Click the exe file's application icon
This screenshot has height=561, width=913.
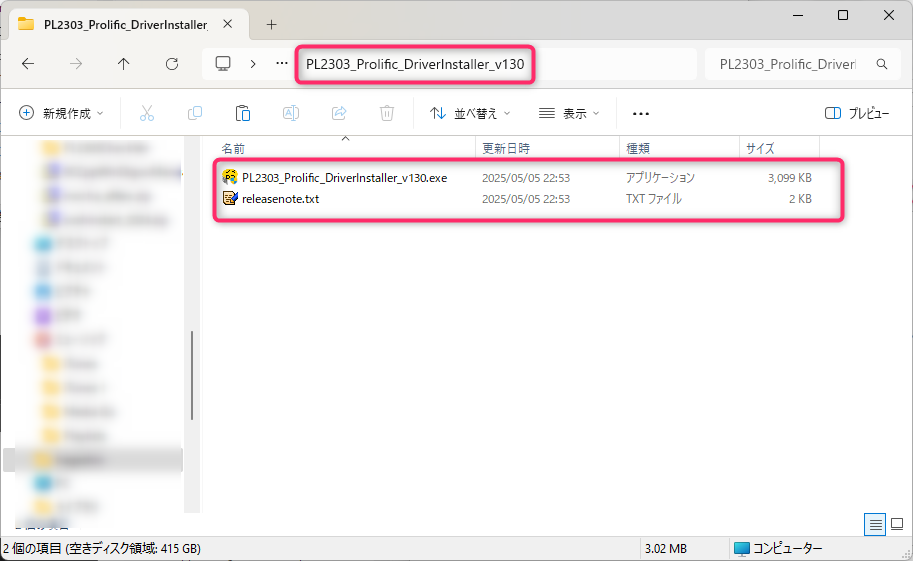click(x=230, y=177)
